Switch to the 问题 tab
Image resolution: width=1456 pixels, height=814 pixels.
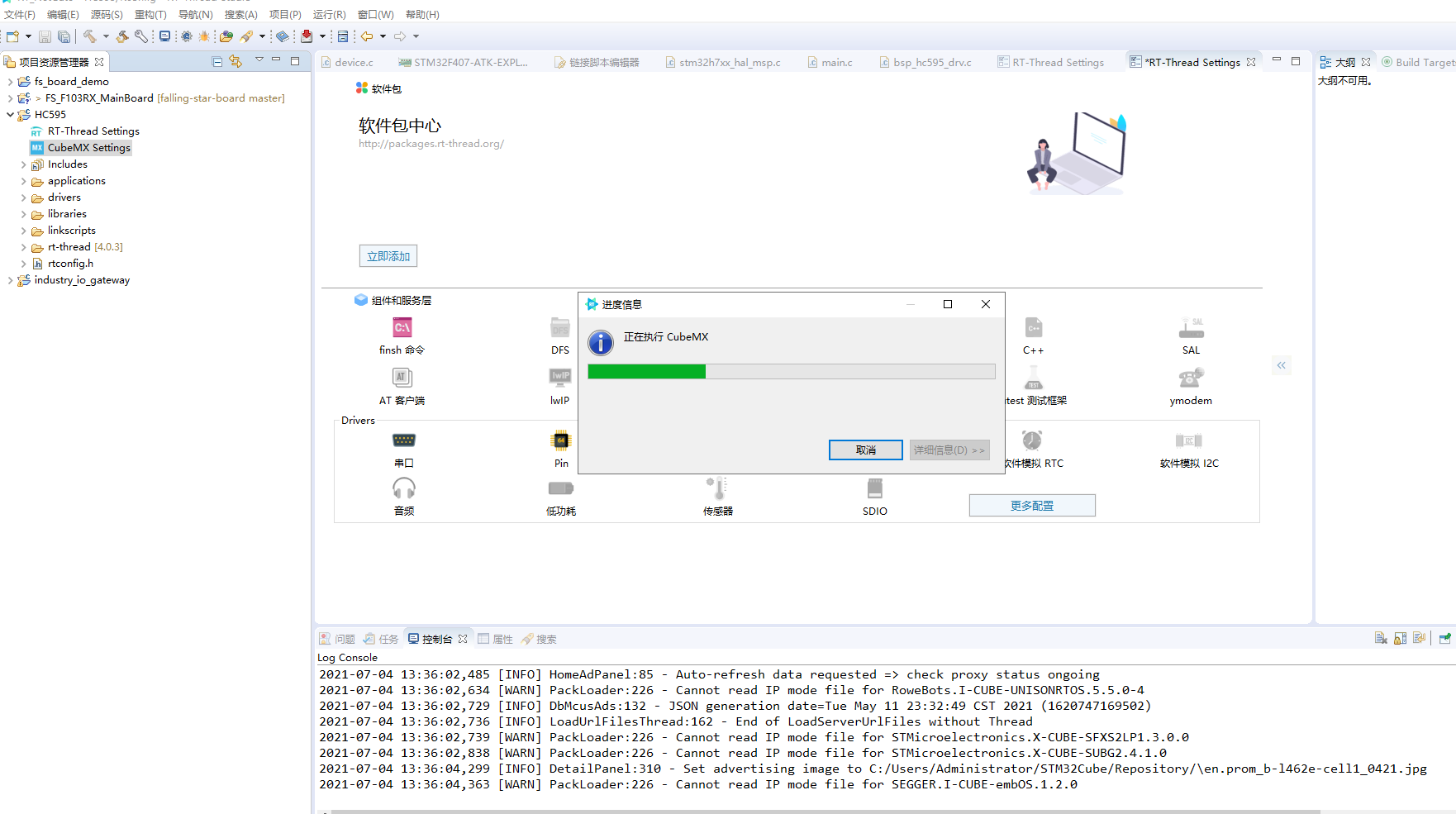(337, 639)
